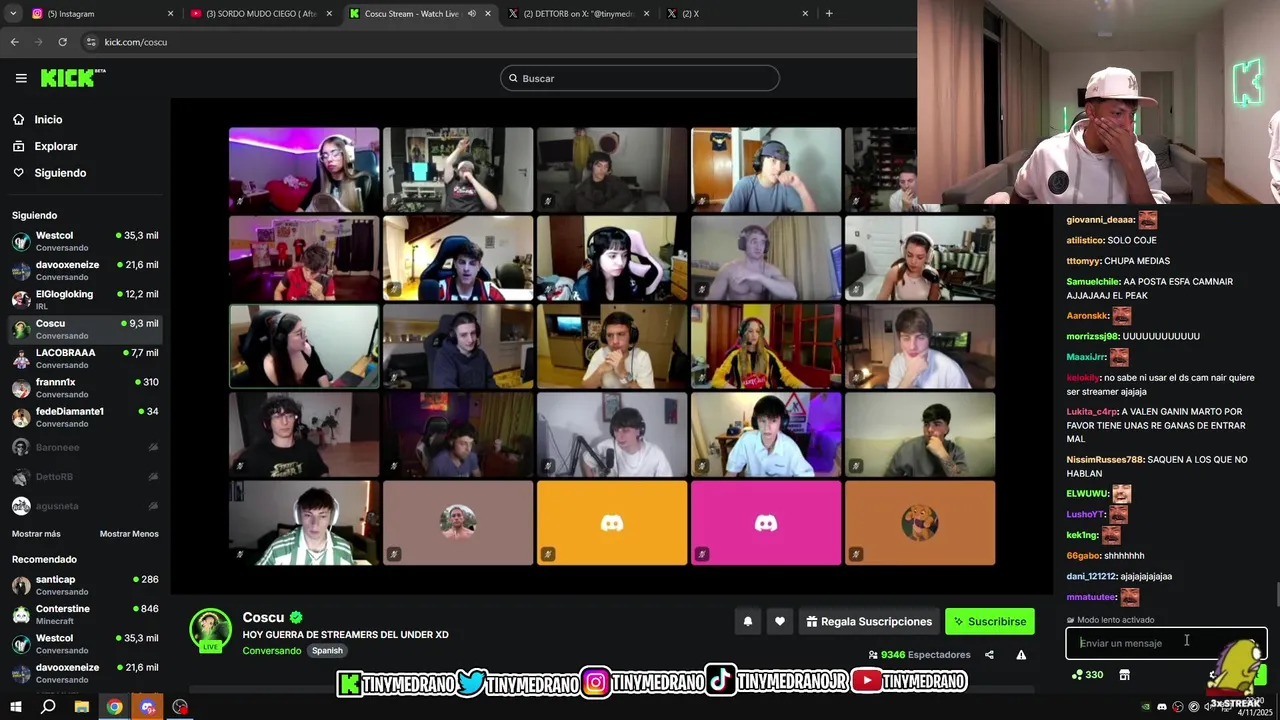Click the Conversando category link
1280x720 pixels.
click(x=272, y=651)
